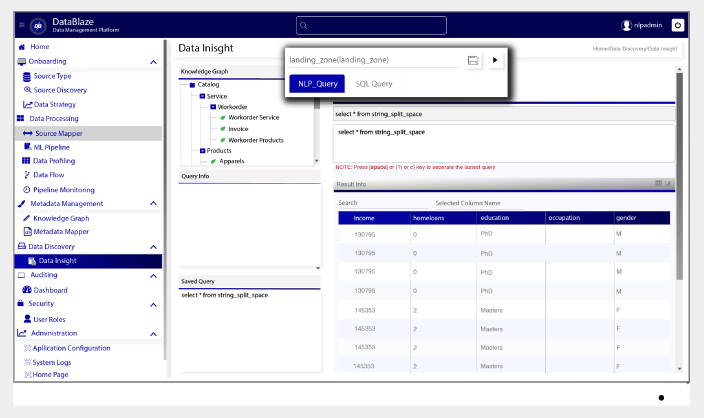Collapse the Security section chevron

point(153,305)
